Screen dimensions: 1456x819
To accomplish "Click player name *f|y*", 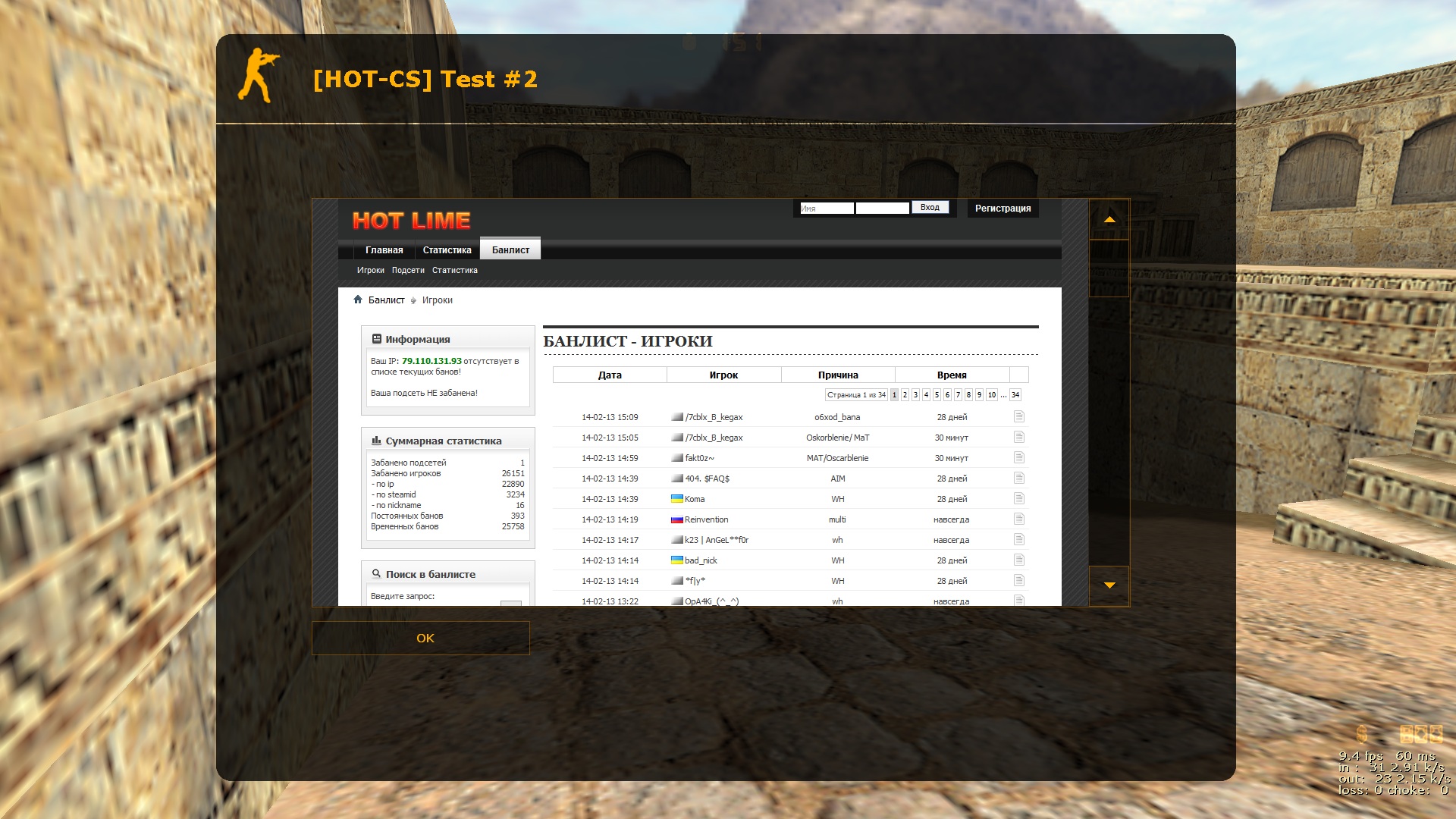I will [695, 581].
